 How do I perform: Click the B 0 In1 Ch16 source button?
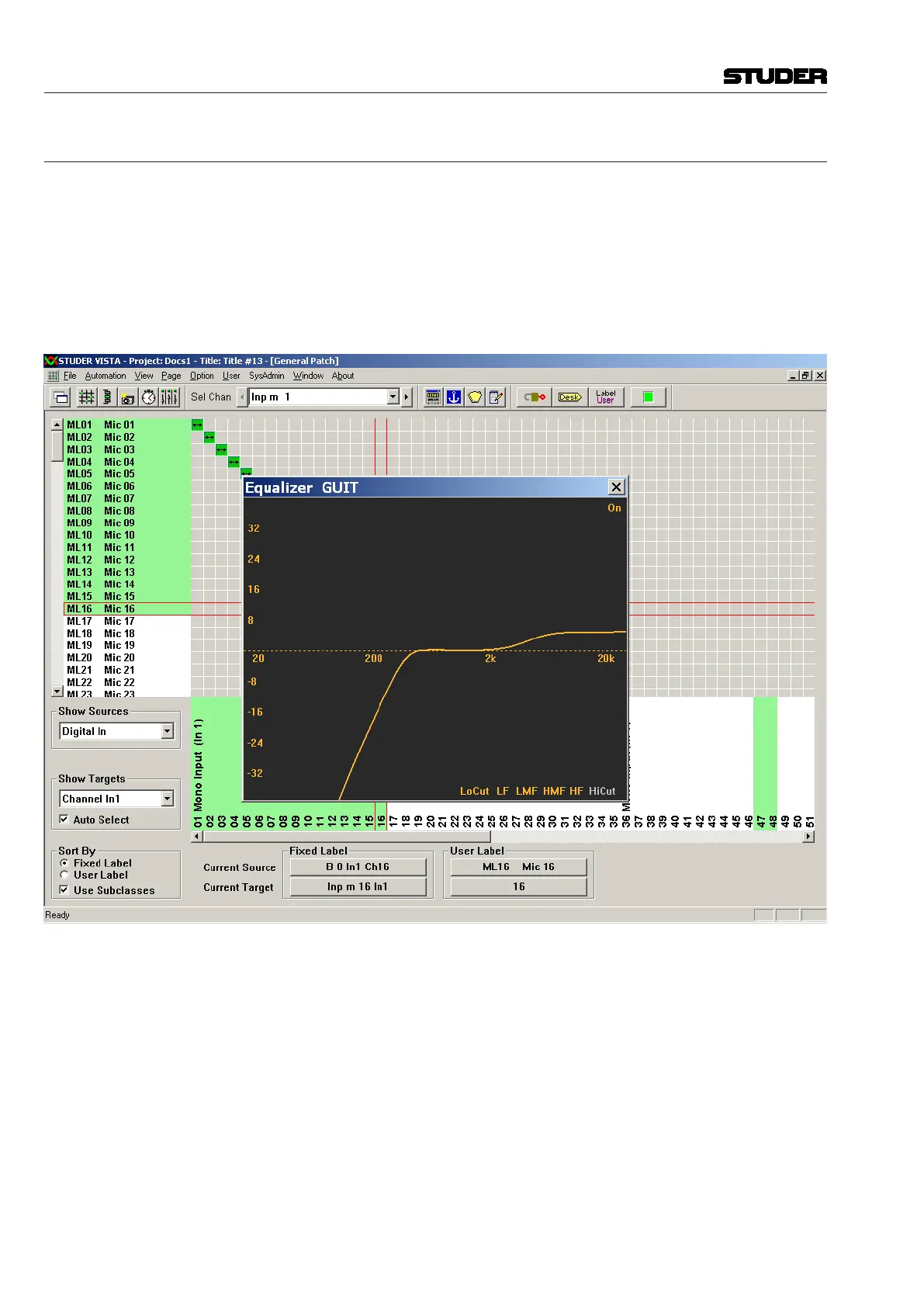(x=358, y=867)
